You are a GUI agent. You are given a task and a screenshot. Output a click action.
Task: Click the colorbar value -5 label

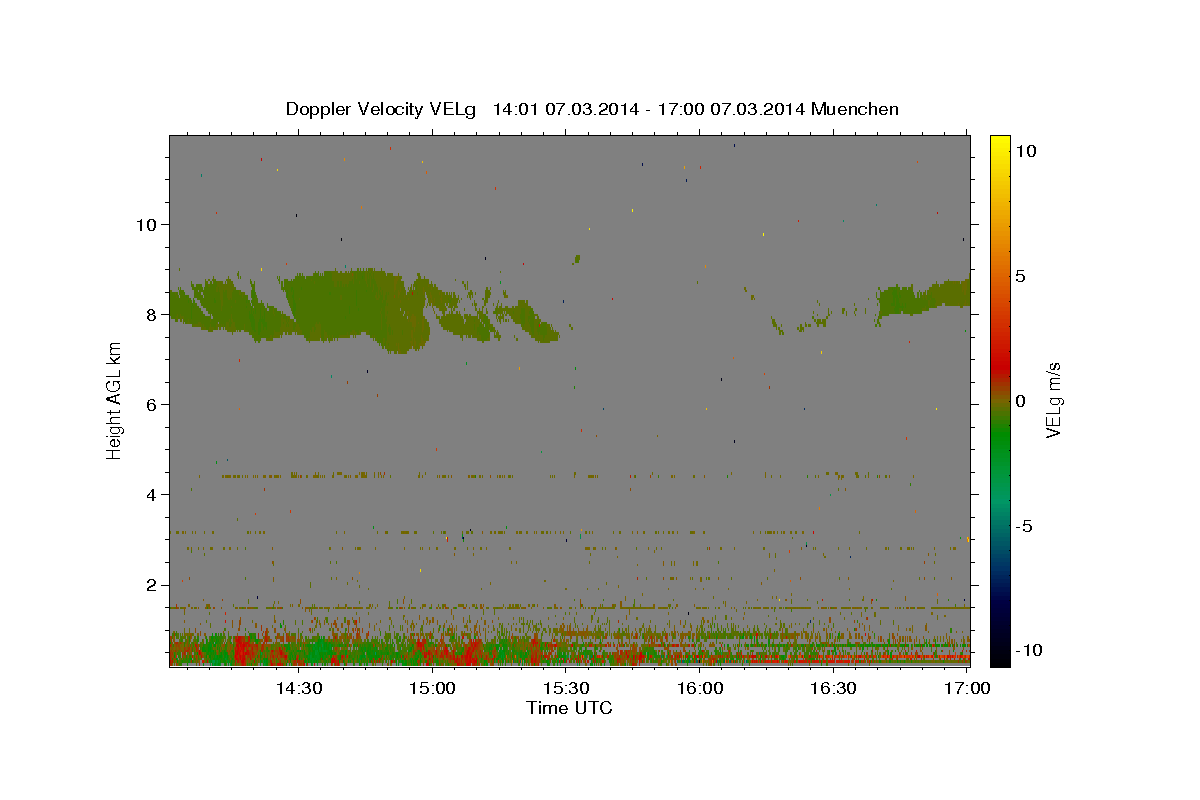1022,526
